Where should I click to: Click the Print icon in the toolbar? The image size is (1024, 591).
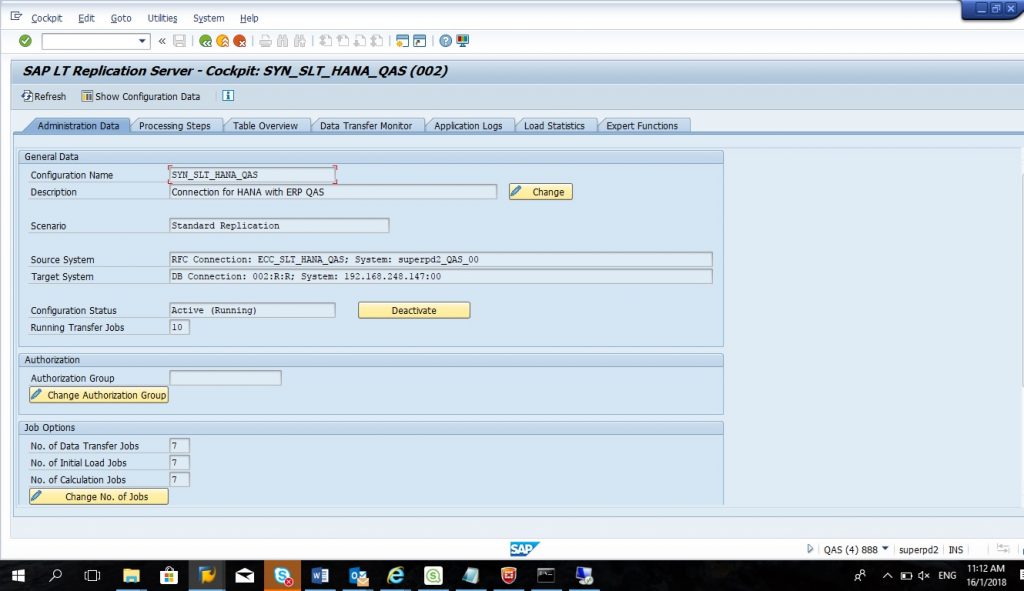265,41
